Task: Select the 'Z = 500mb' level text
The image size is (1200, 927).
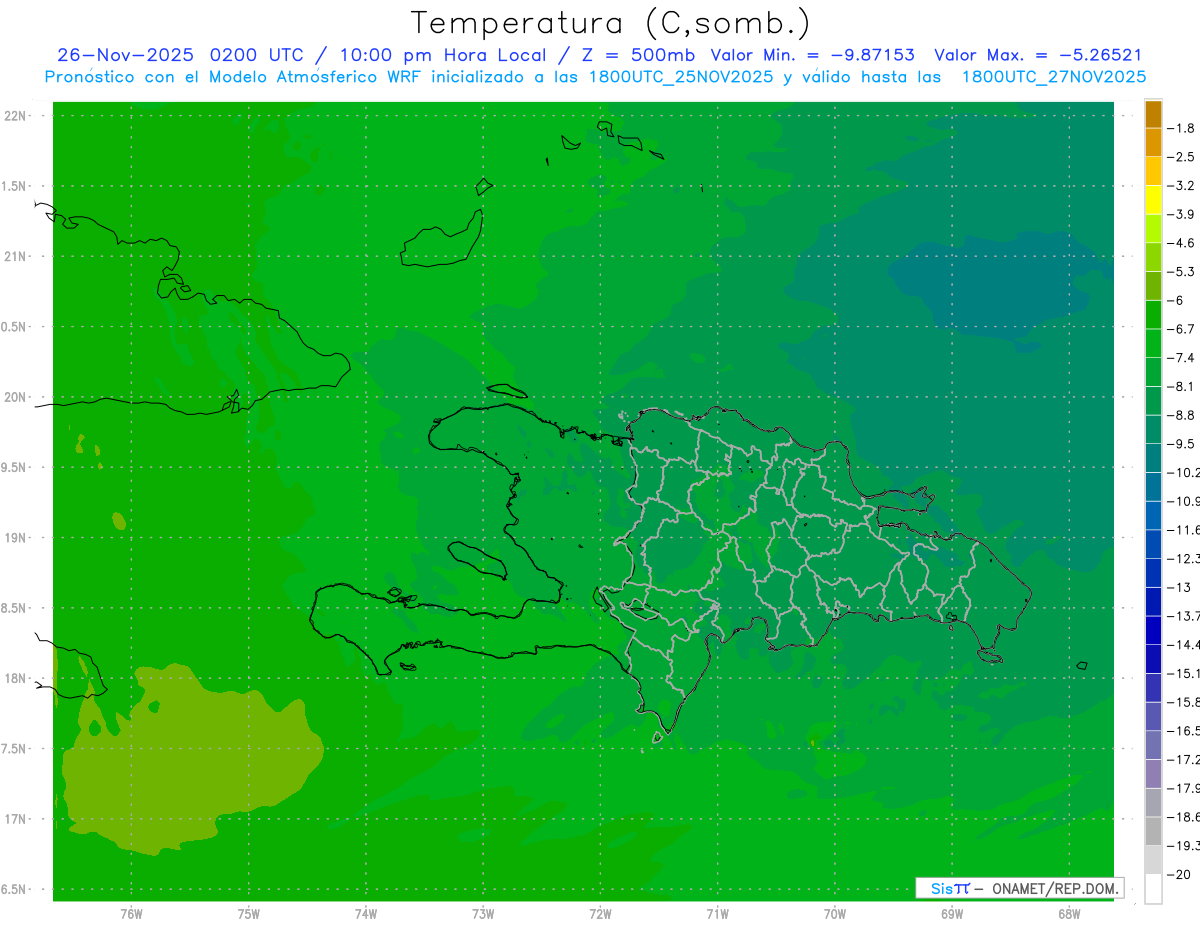Action: pos(636,55)
